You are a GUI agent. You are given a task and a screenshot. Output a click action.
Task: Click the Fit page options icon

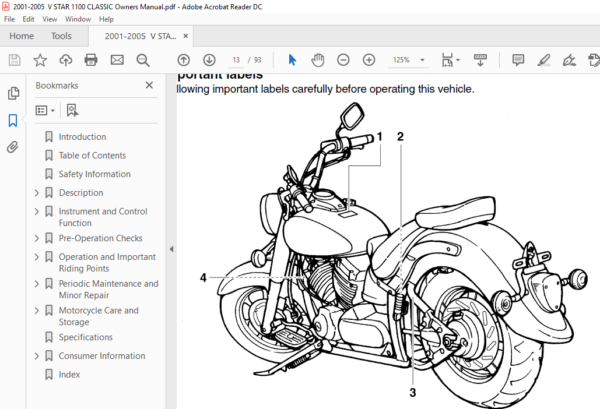(x=448, y=60)
